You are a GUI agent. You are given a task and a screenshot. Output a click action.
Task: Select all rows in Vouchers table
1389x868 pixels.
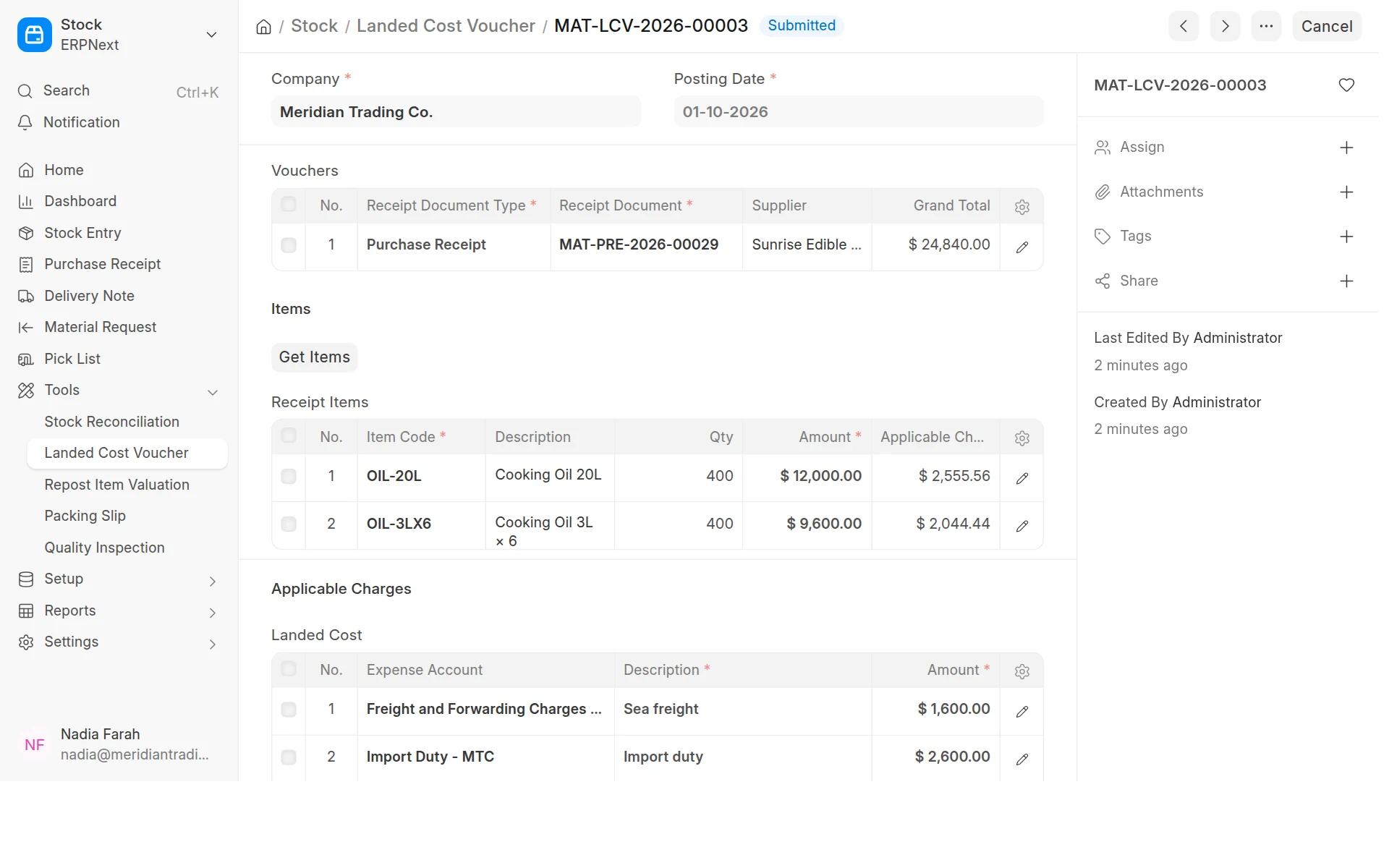[x=289, y=204]
